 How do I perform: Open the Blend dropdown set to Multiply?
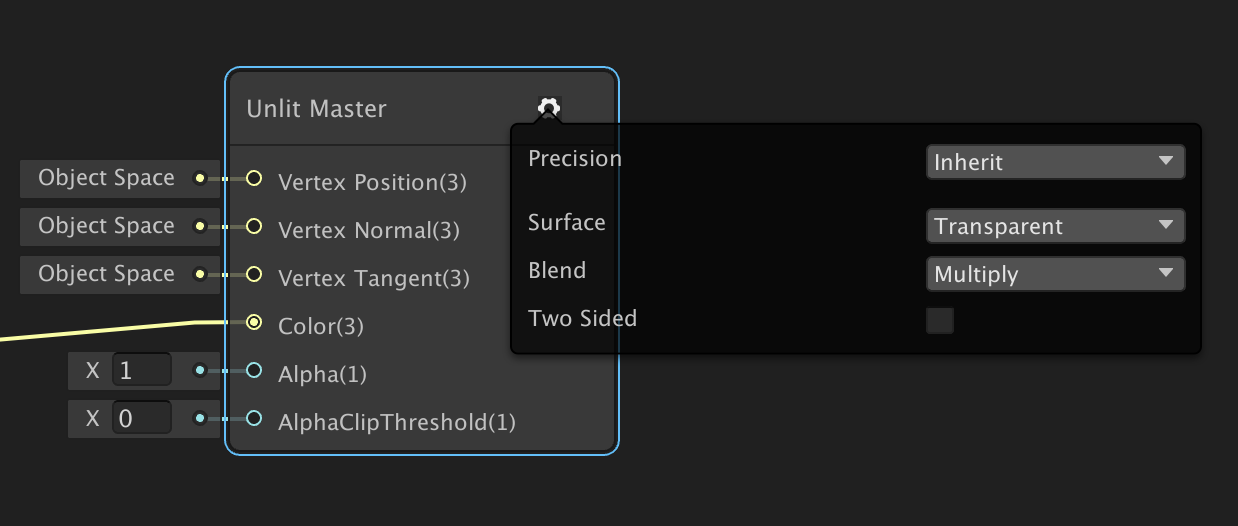tap(1055, 274)
